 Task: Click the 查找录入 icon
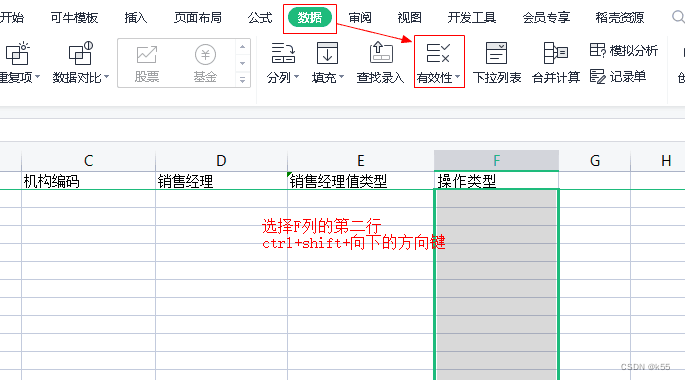coord(381,53)
